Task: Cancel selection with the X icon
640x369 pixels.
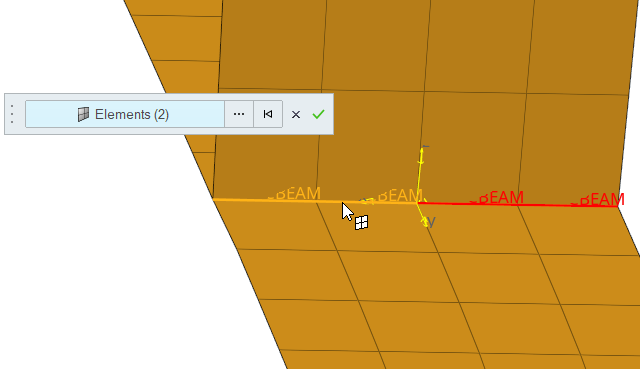Action: coord(296,115)
